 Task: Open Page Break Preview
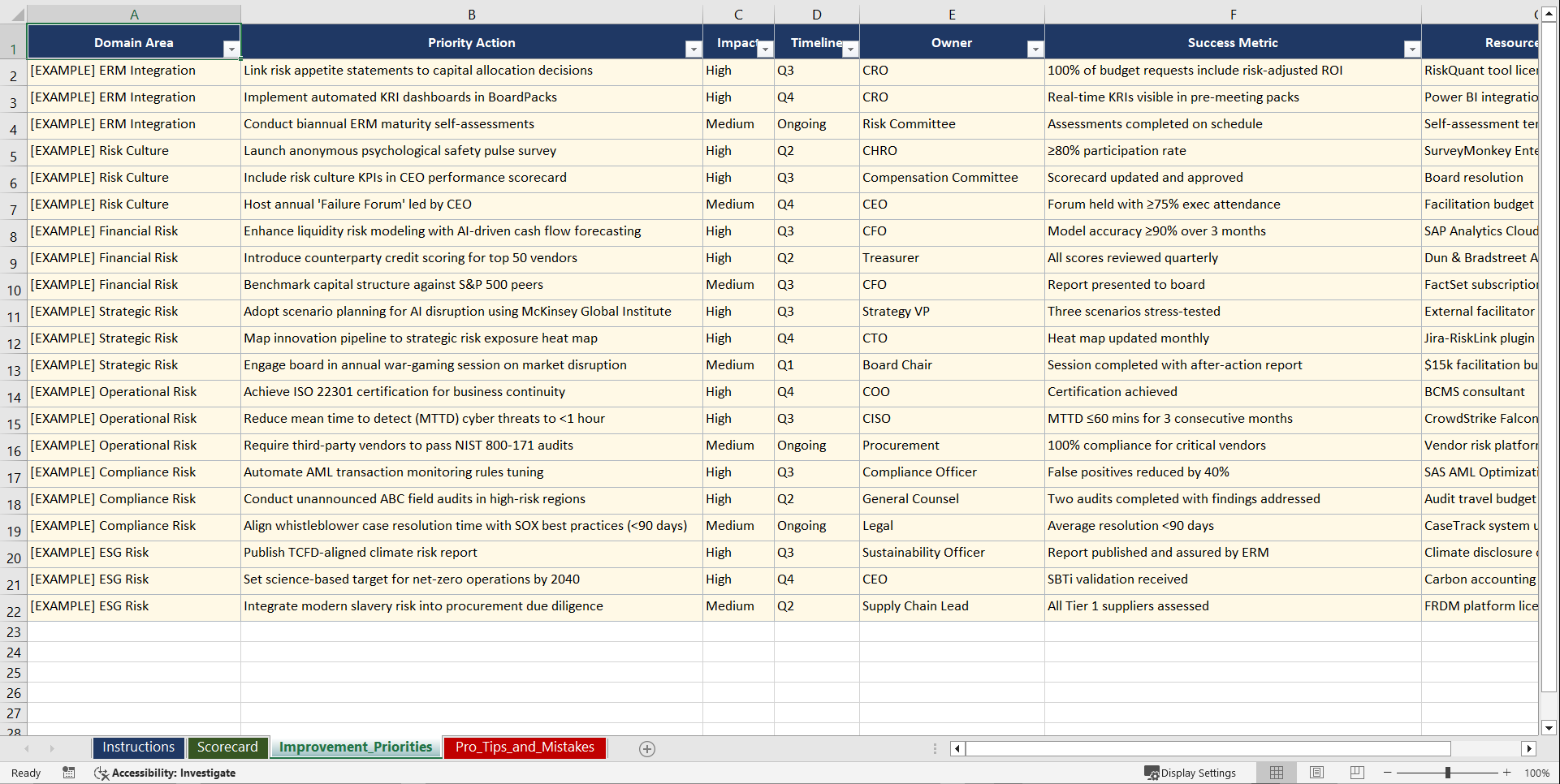[1356, 773]
